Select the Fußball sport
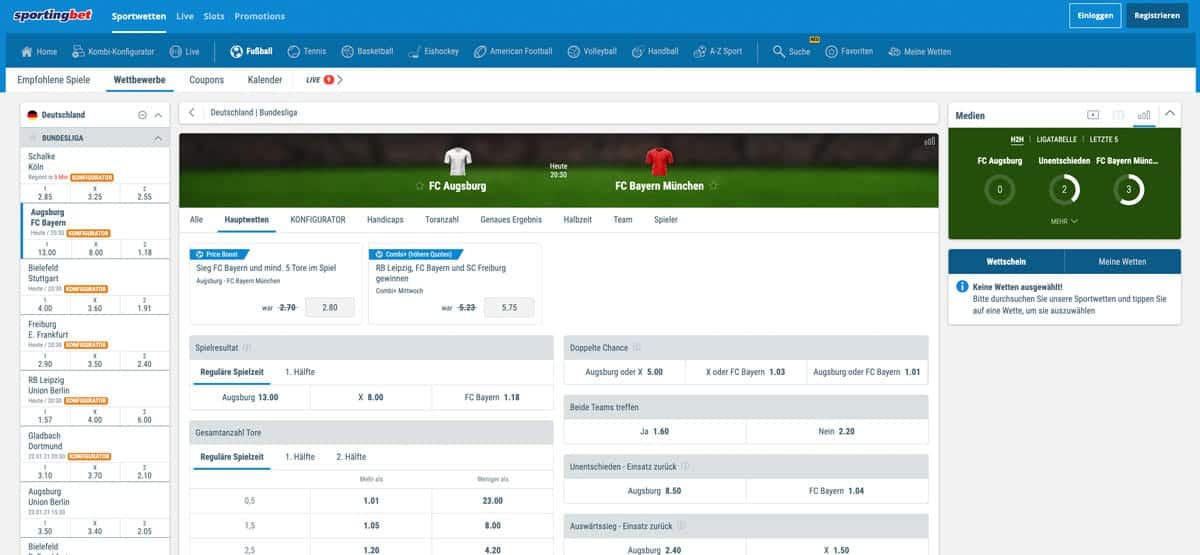Screen dimensions: 1200x555 (251, 51)
